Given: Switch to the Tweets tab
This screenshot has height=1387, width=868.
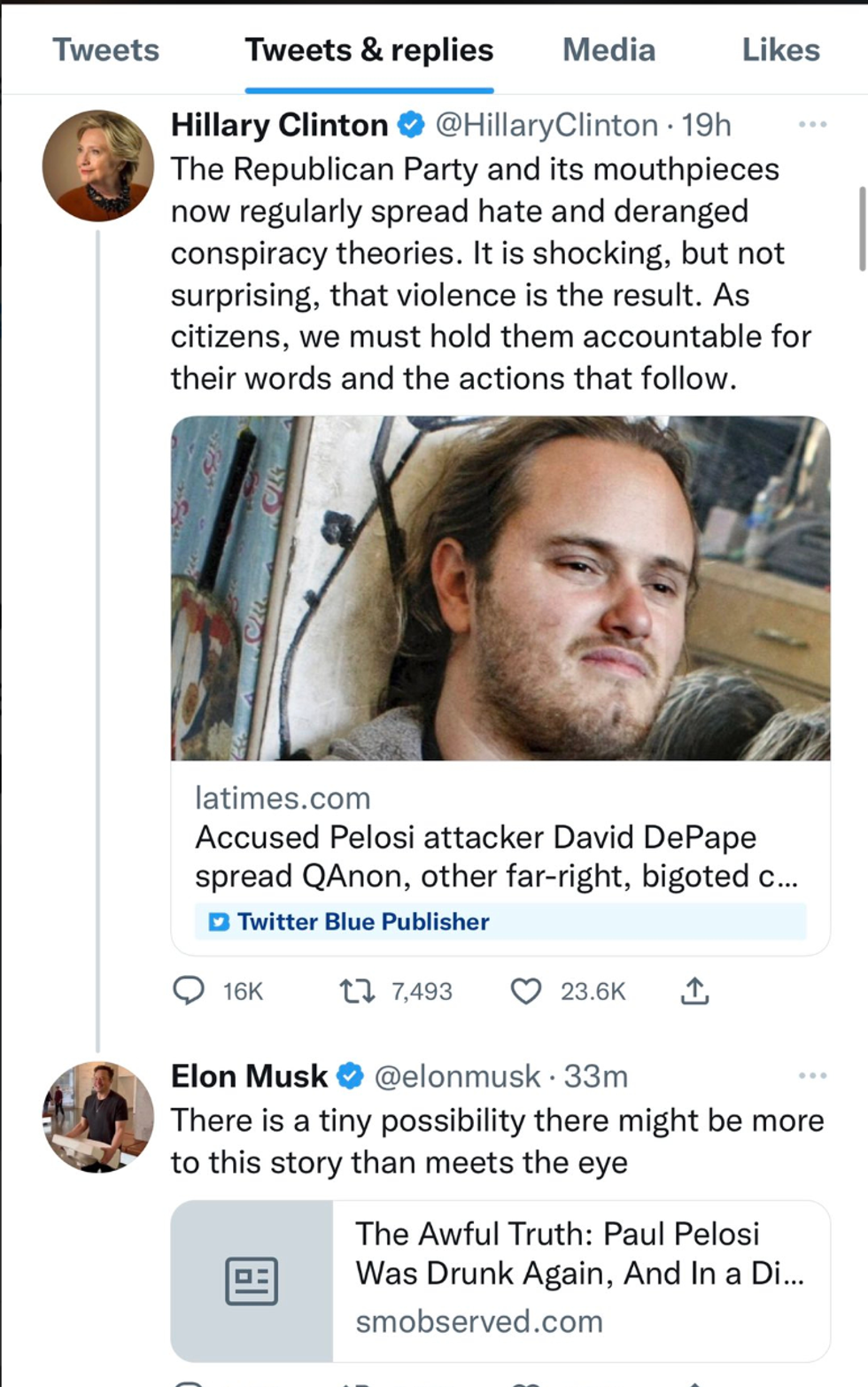Looking at the screenshot, I should point(105,50).
